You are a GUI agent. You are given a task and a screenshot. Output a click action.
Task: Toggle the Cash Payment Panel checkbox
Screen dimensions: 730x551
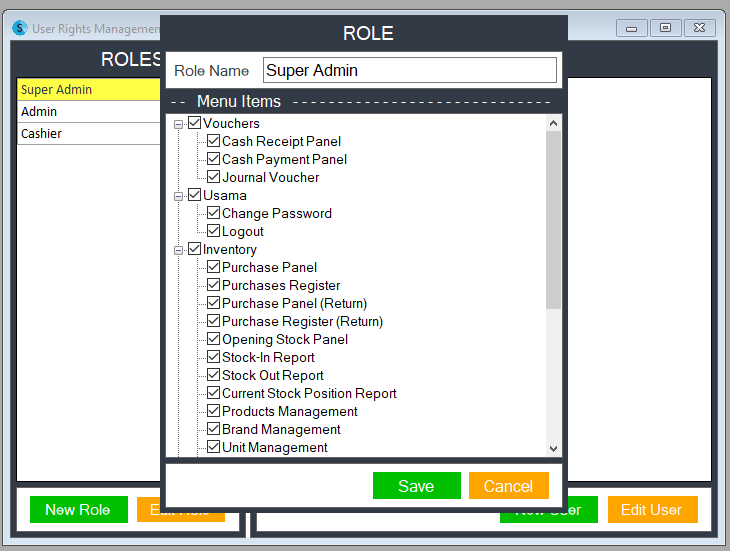pos(213,159)
